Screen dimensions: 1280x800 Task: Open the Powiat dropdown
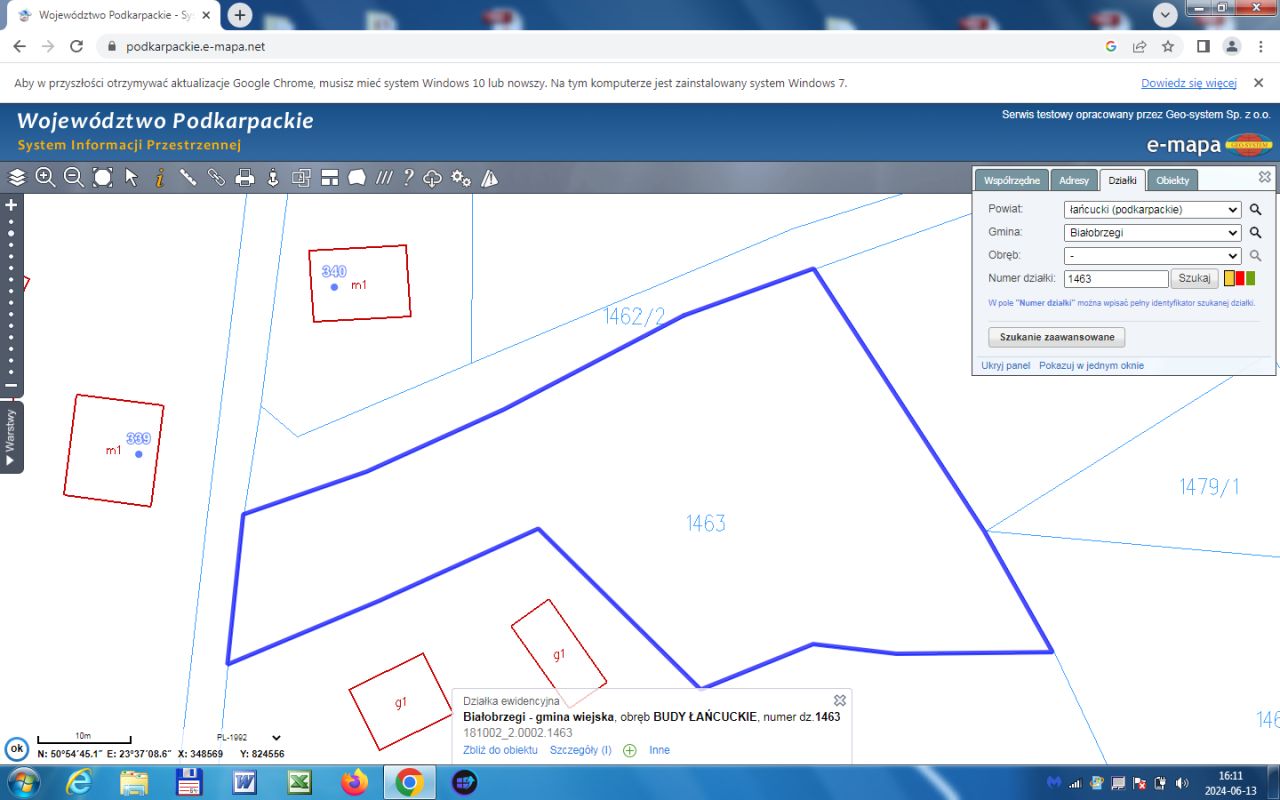[1153, 210]
